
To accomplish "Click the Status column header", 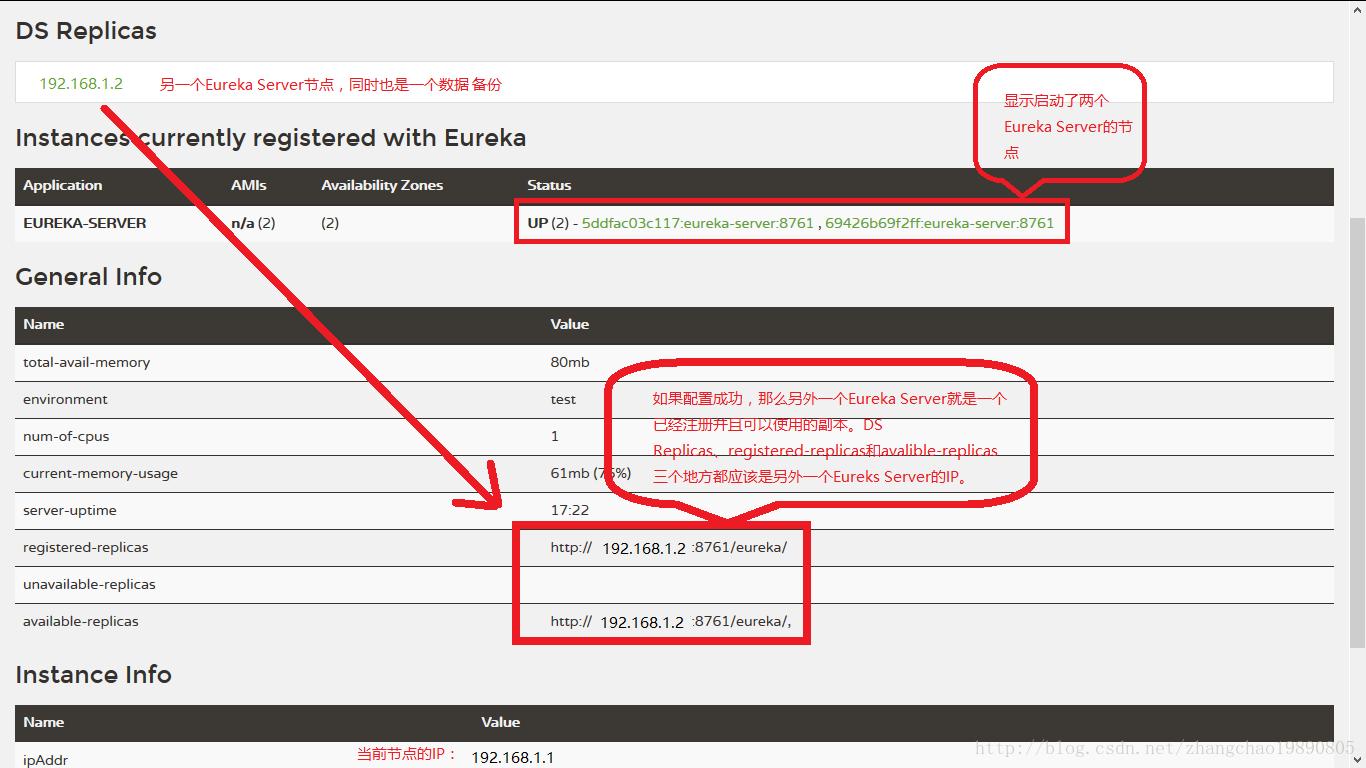I will coord(549,185).
